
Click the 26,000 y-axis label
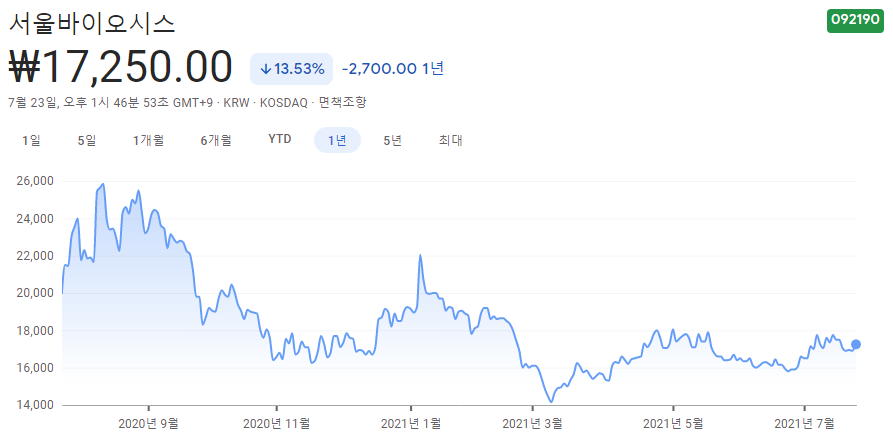(x=36, y=182)
